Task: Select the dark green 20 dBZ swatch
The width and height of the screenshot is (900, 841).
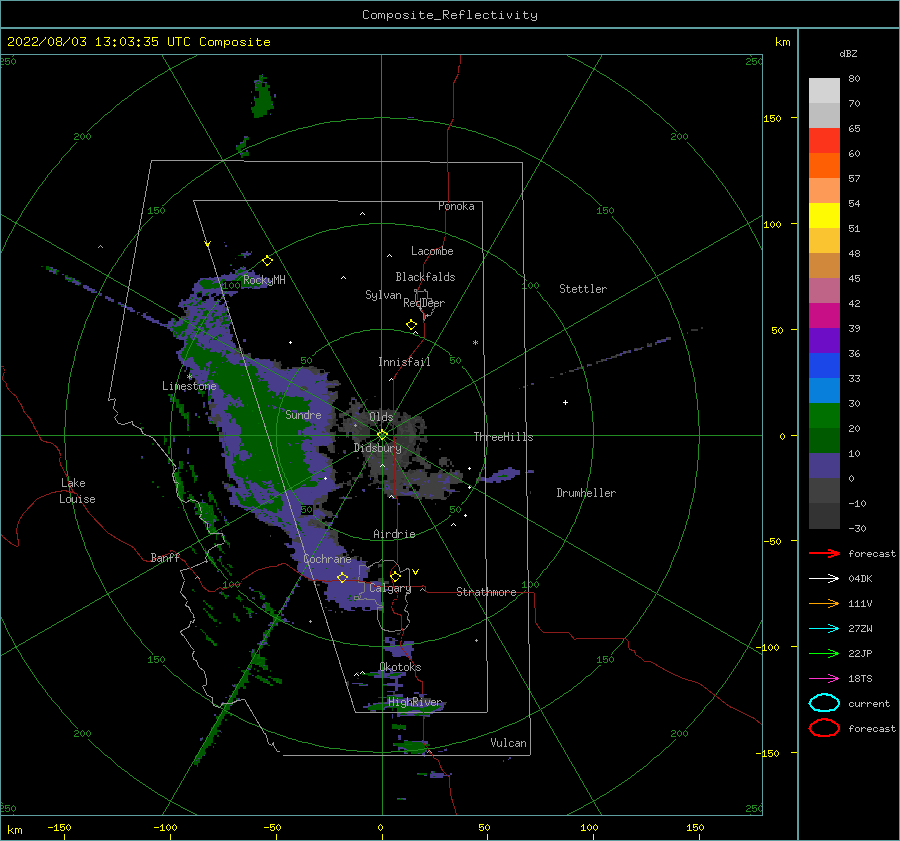Action: [x=824, y=440]
